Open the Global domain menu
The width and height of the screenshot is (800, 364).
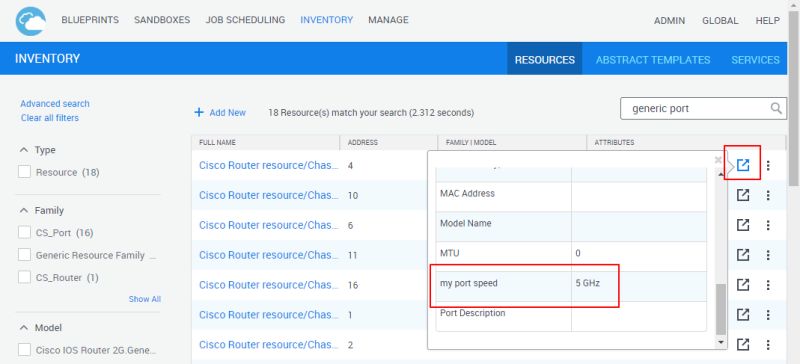[x=720, y=21]
